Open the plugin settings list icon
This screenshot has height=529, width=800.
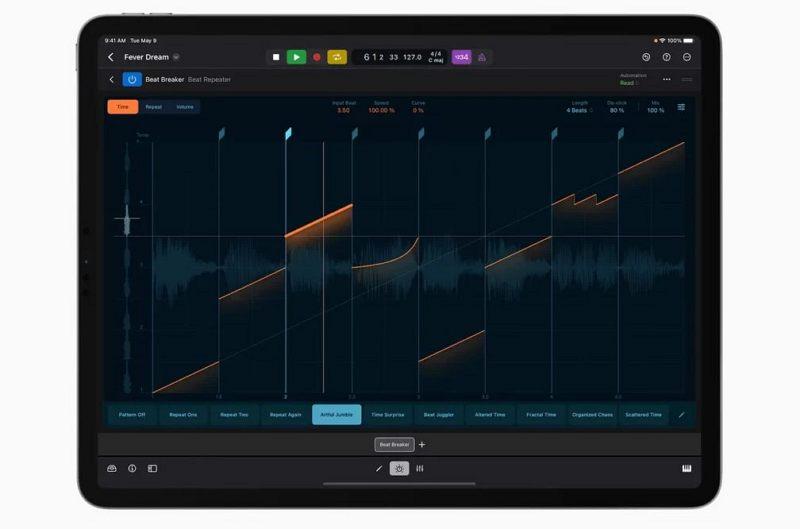(x=681, y=107)
